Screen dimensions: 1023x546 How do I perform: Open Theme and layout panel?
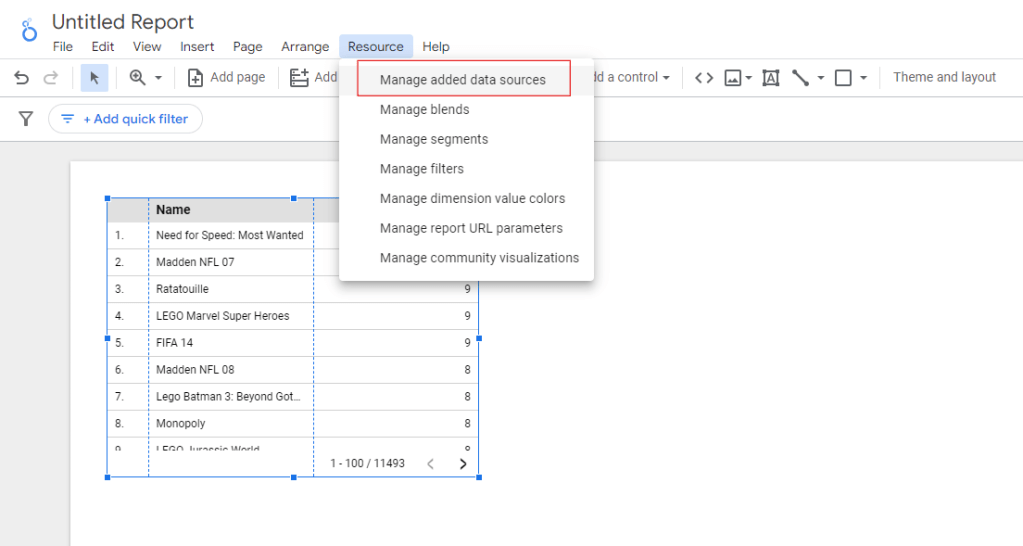click(944, 77)
